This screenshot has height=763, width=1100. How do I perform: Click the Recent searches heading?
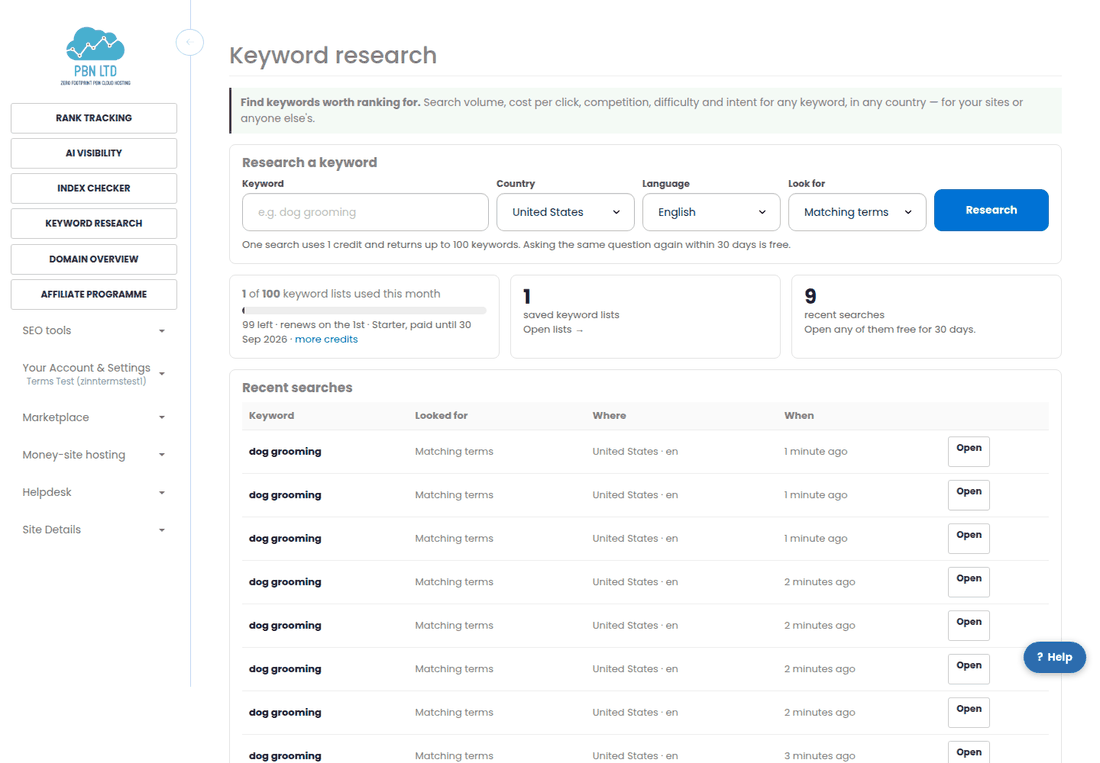[297, 388]
